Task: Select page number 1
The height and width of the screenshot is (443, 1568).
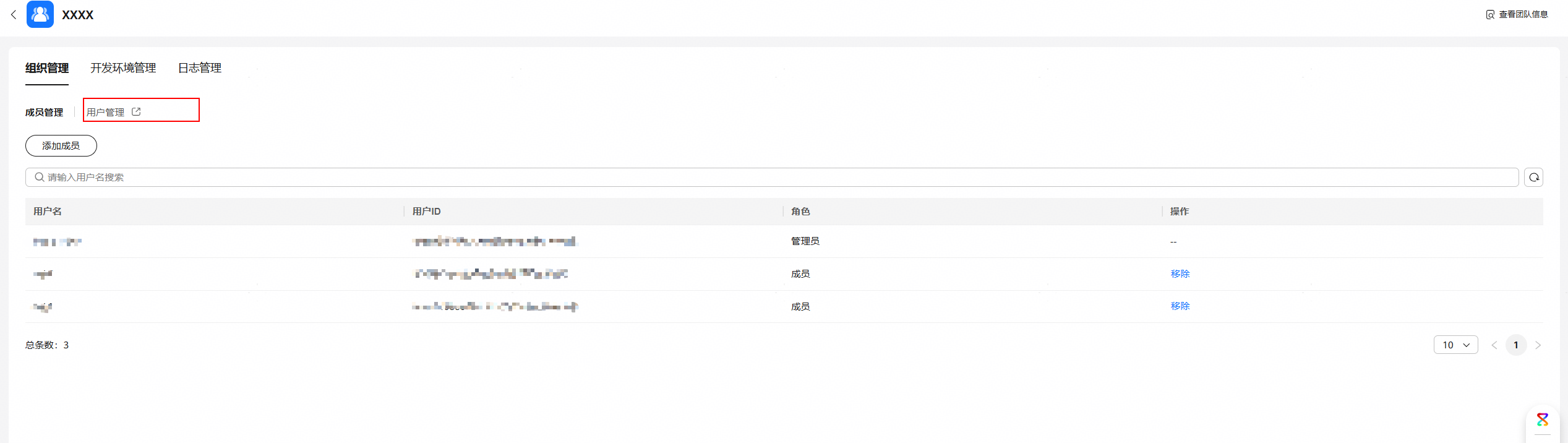Action: click(x=1516, y=345)
